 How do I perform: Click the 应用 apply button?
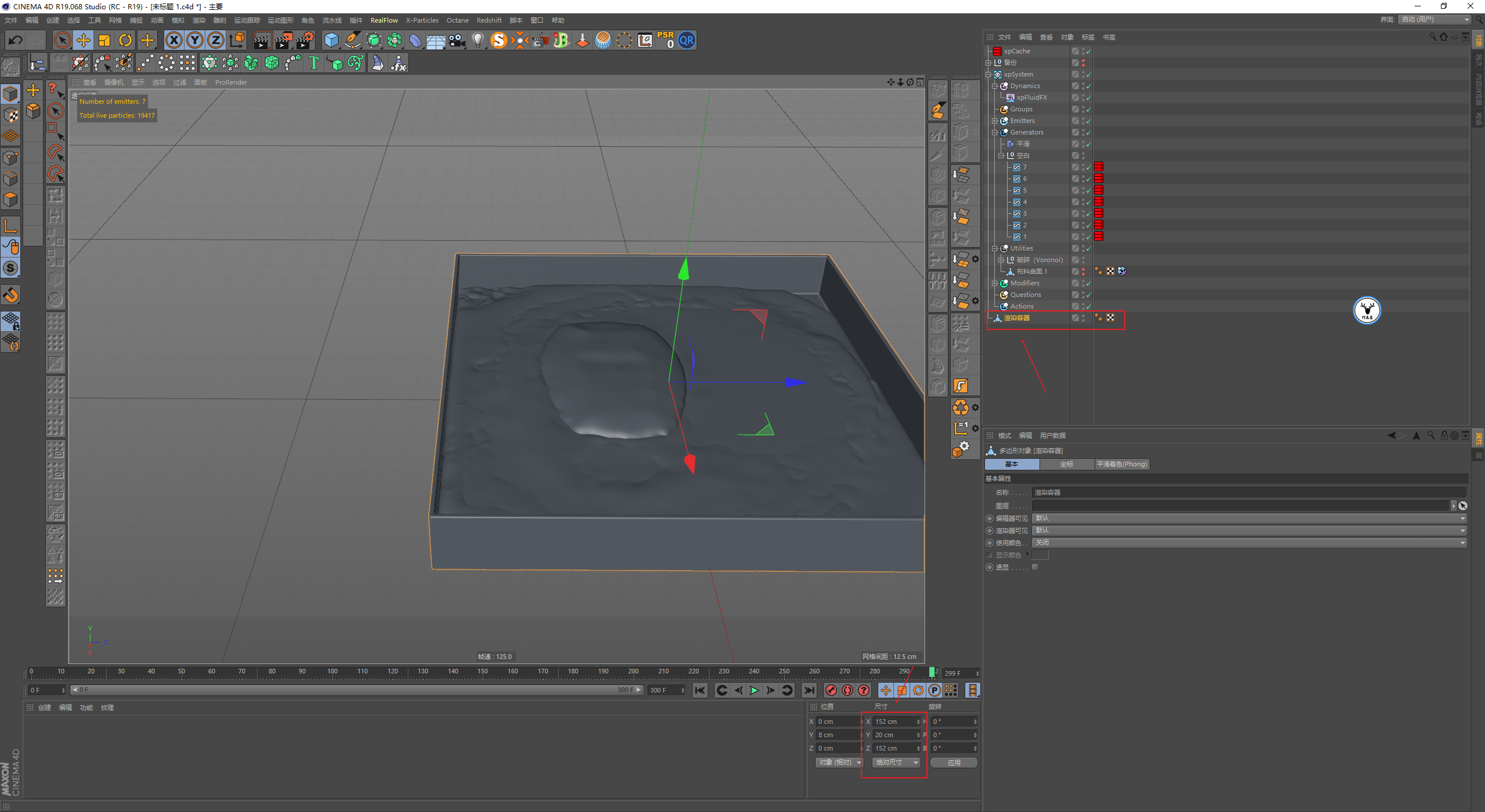(x=954, y=763)
